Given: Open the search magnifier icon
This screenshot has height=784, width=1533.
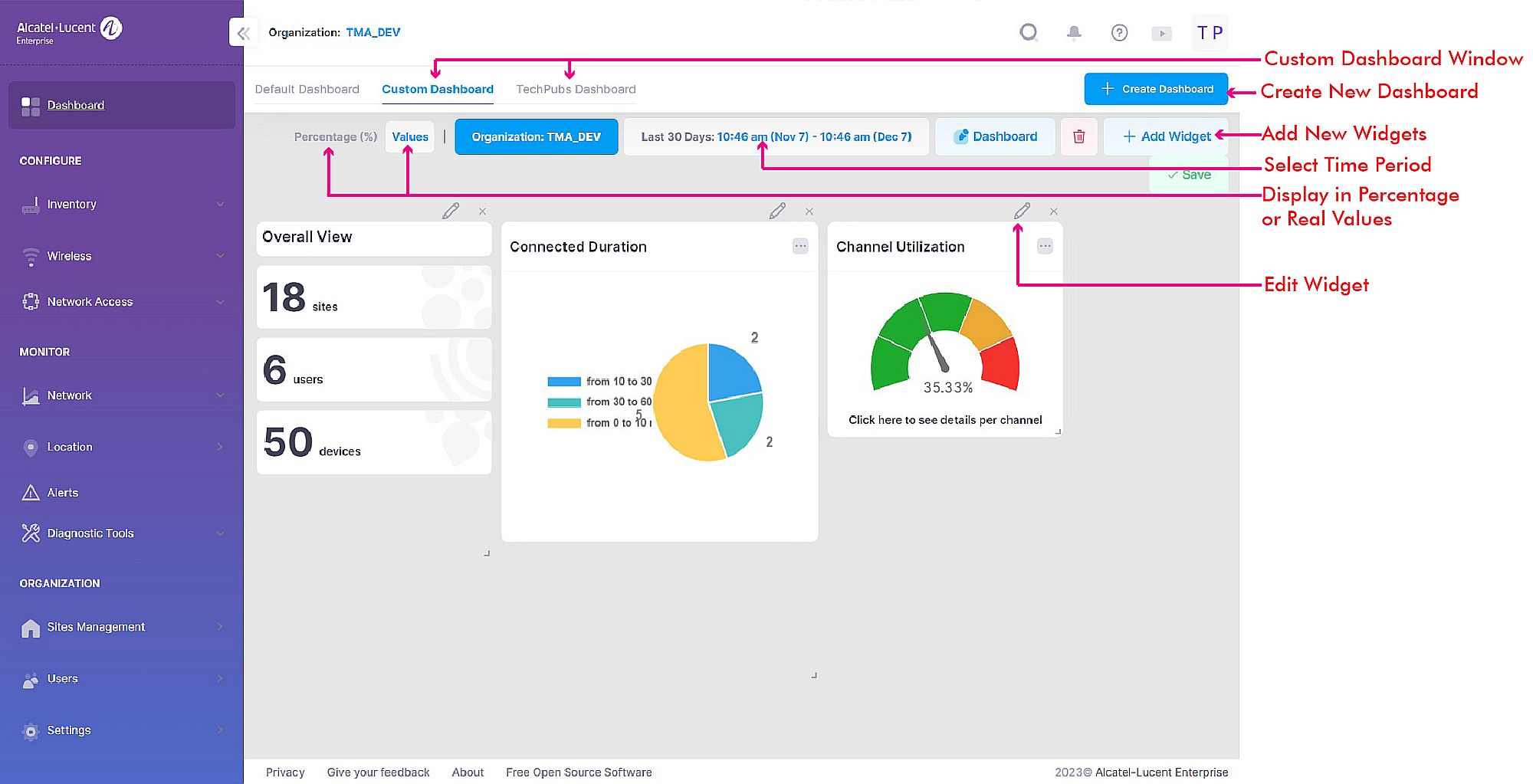Looking at the screenshot, I should pyautogui.click(x=1029, y=32).
